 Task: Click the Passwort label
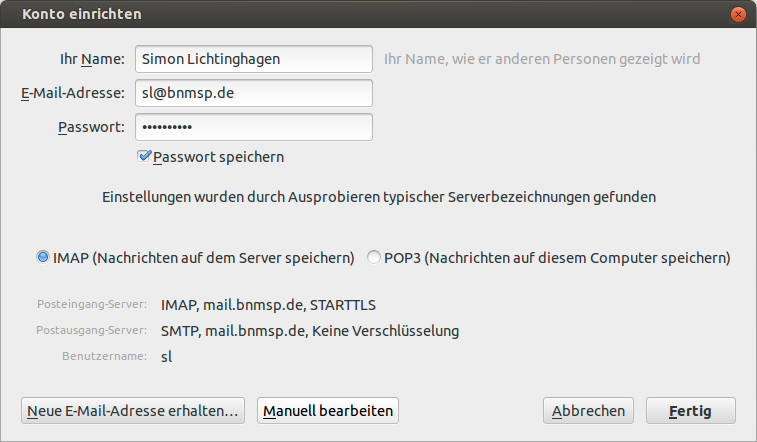click(91, 127)
